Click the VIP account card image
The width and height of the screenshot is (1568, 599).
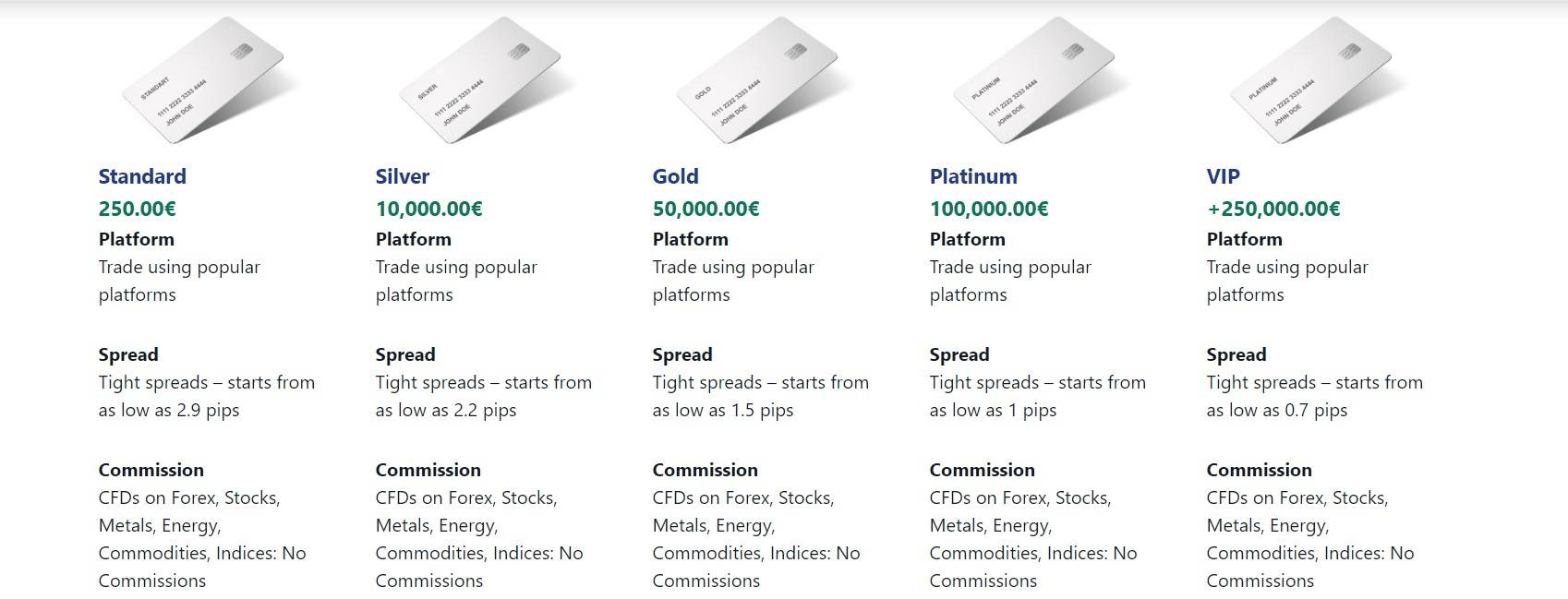1311,80
